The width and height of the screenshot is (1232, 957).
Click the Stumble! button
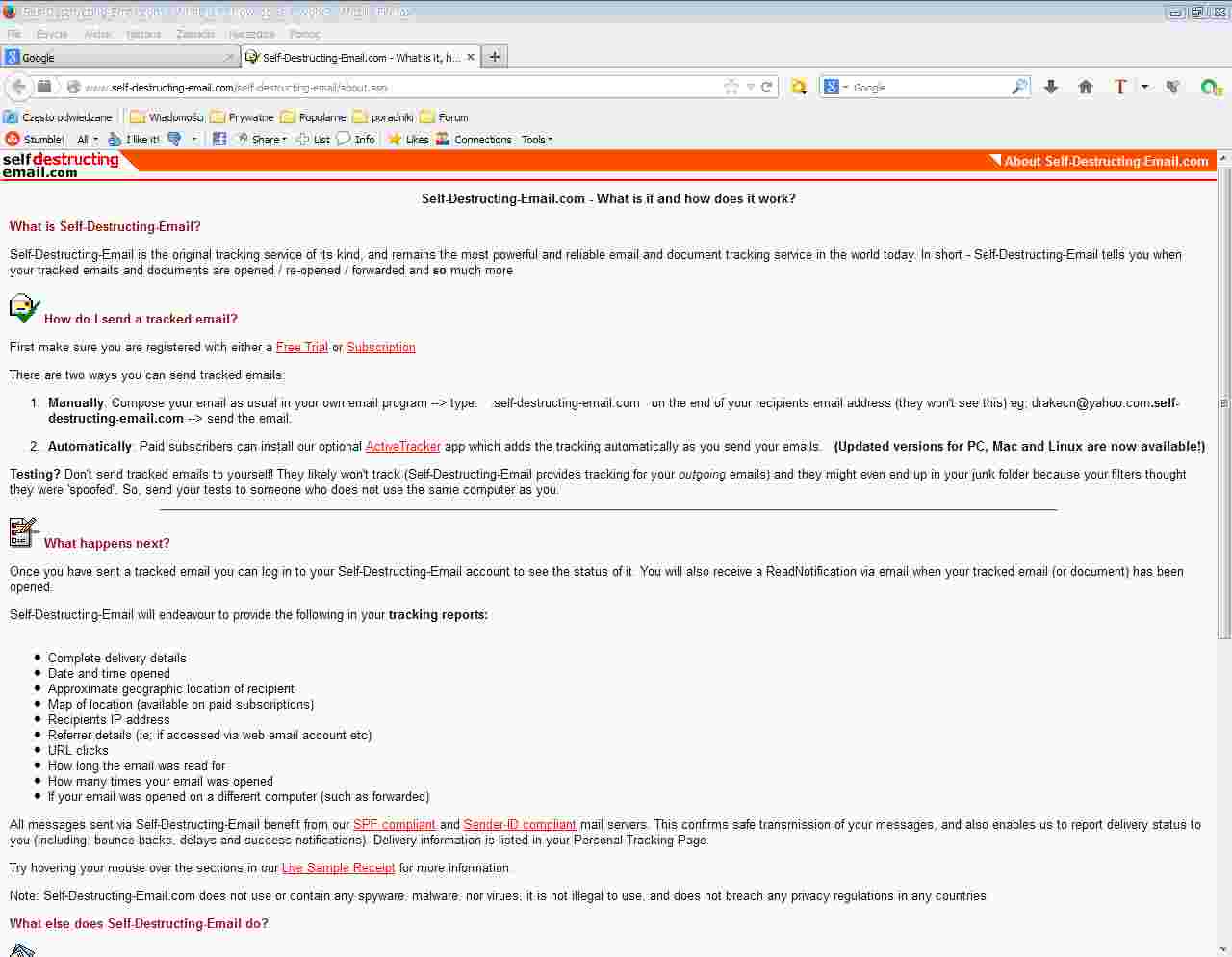(x=35, y=140)
